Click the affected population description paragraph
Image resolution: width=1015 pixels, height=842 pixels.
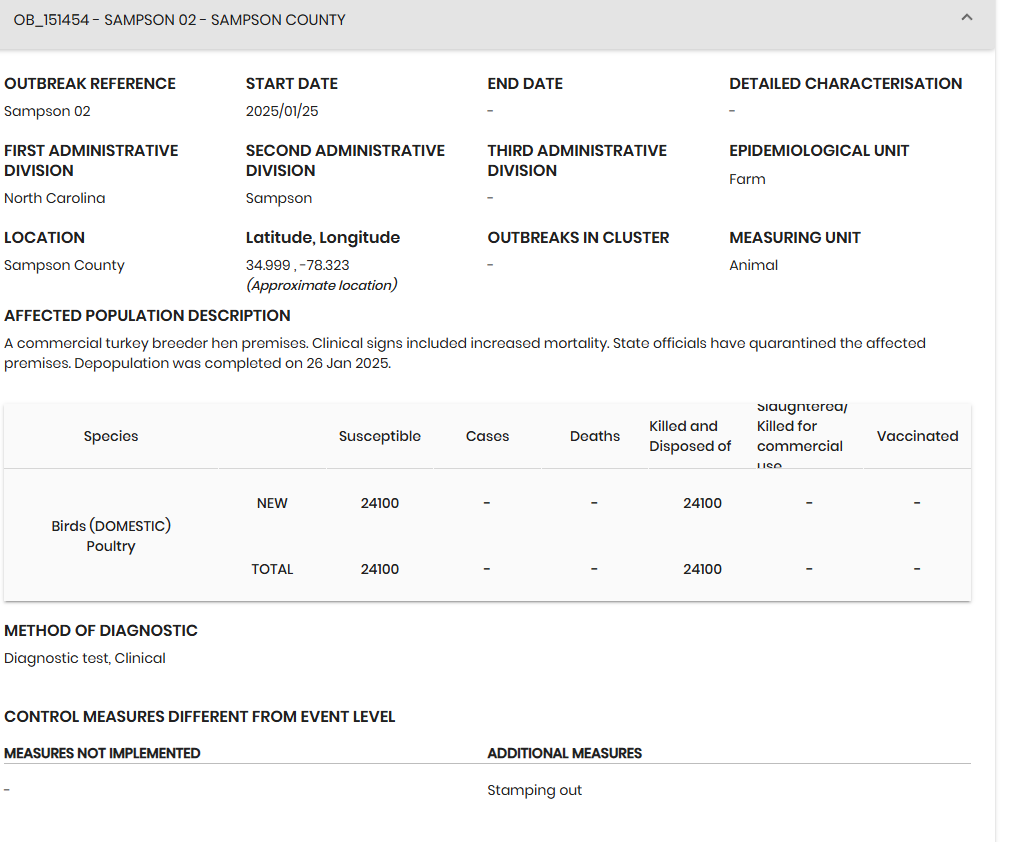click(x=465, y=353)
